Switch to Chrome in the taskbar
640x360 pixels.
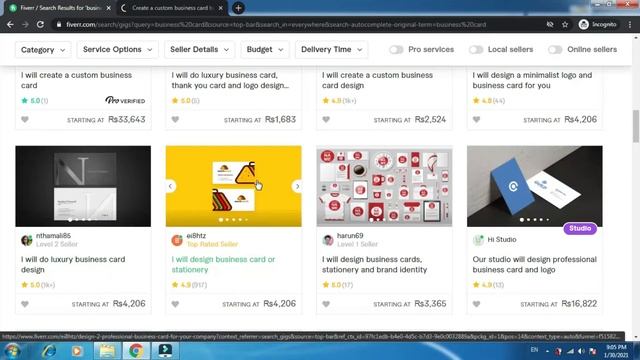point(136,351)
